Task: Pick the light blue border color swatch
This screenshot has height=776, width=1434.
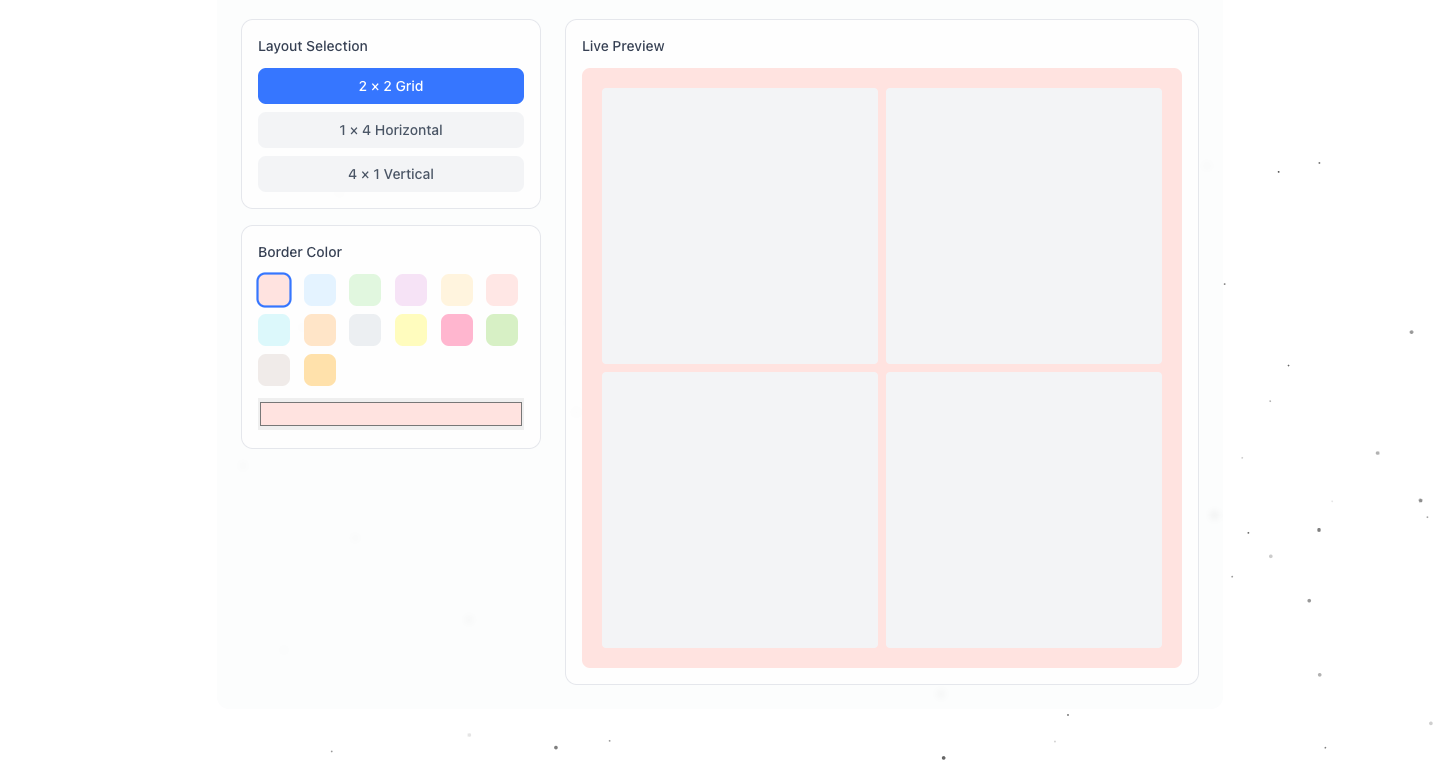Action: pyautogui.click(x=320, y=290)
